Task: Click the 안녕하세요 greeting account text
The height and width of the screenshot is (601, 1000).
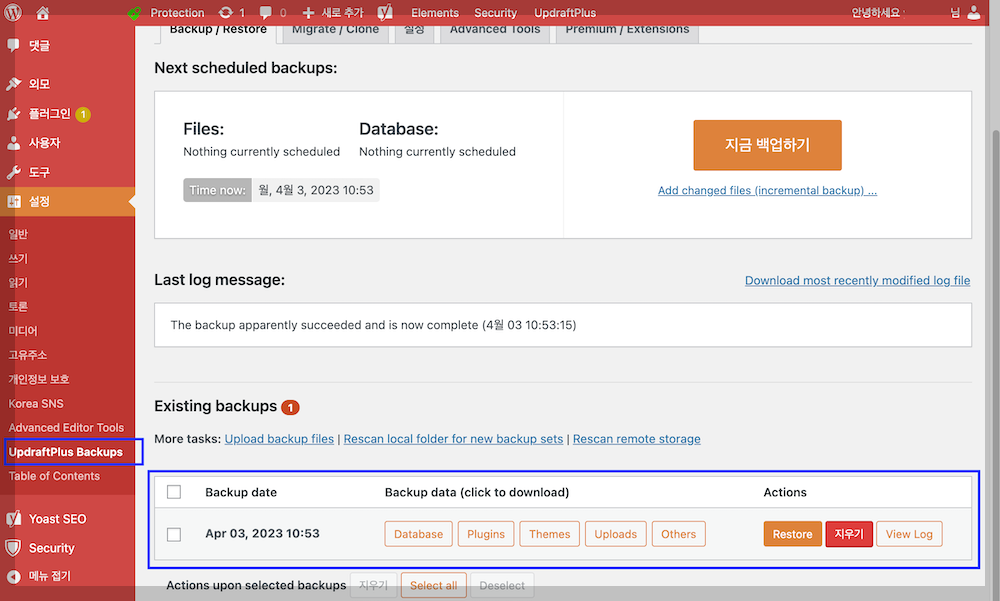Action: pos(875,13)
